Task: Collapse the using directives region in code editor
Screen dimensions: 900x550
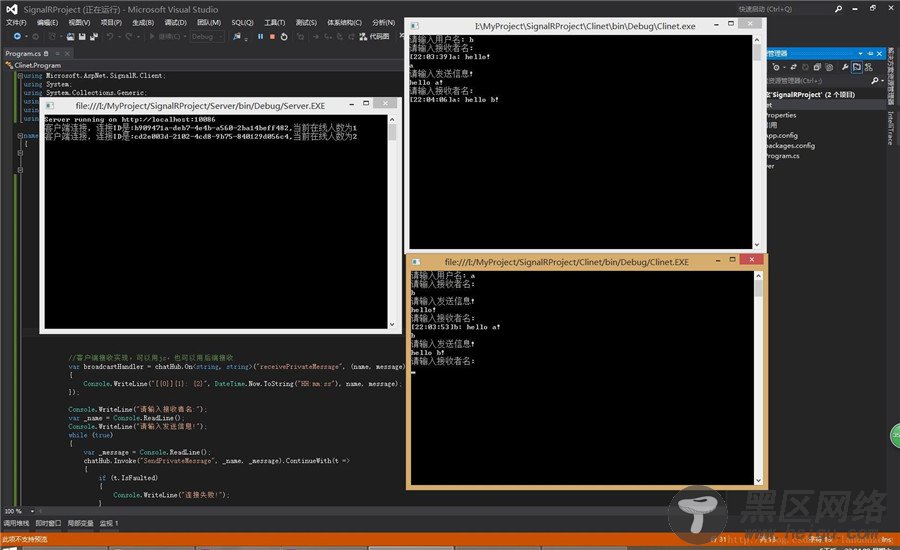Action: (20, 75)
